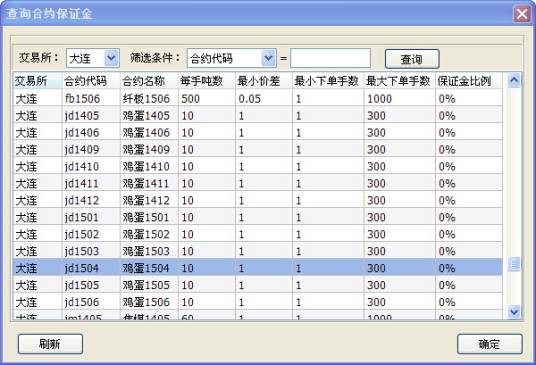Select the jd1505 code cell
Image resolution: width=536 pixels, height=365 pixels.
91,285
